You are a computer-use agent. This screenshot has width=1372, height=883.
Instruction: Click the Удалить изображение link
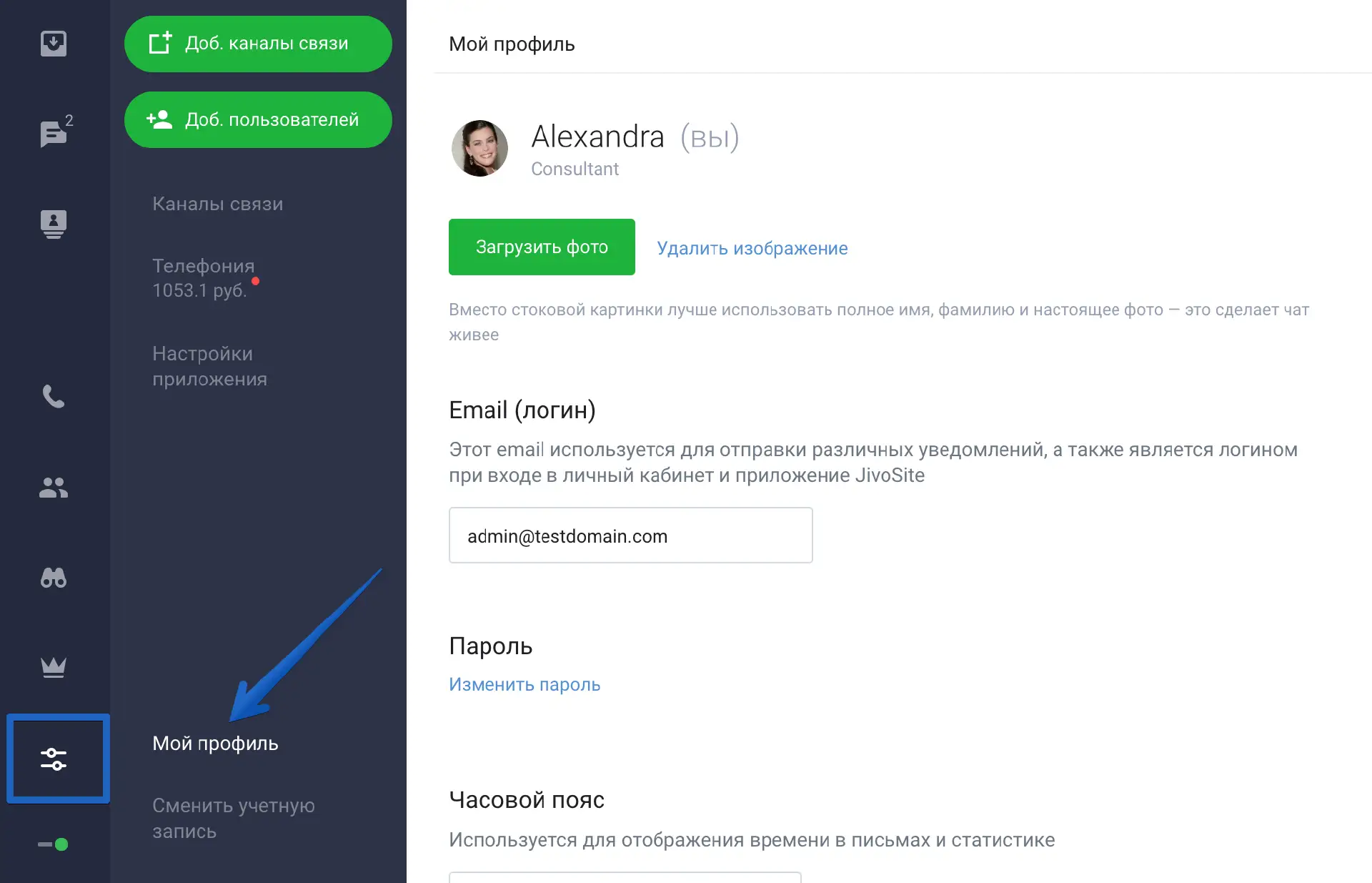[752, 248]
